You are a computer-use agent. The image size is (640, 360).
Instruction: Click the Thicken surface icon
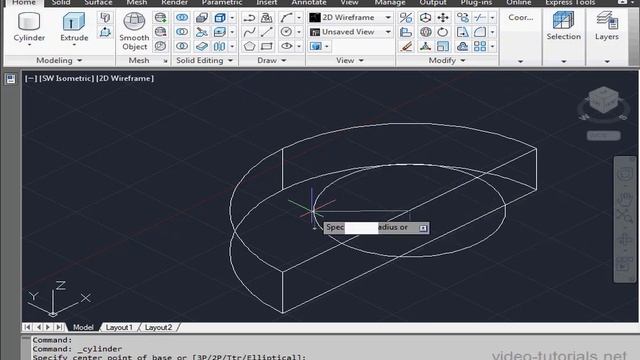[201, 46]
